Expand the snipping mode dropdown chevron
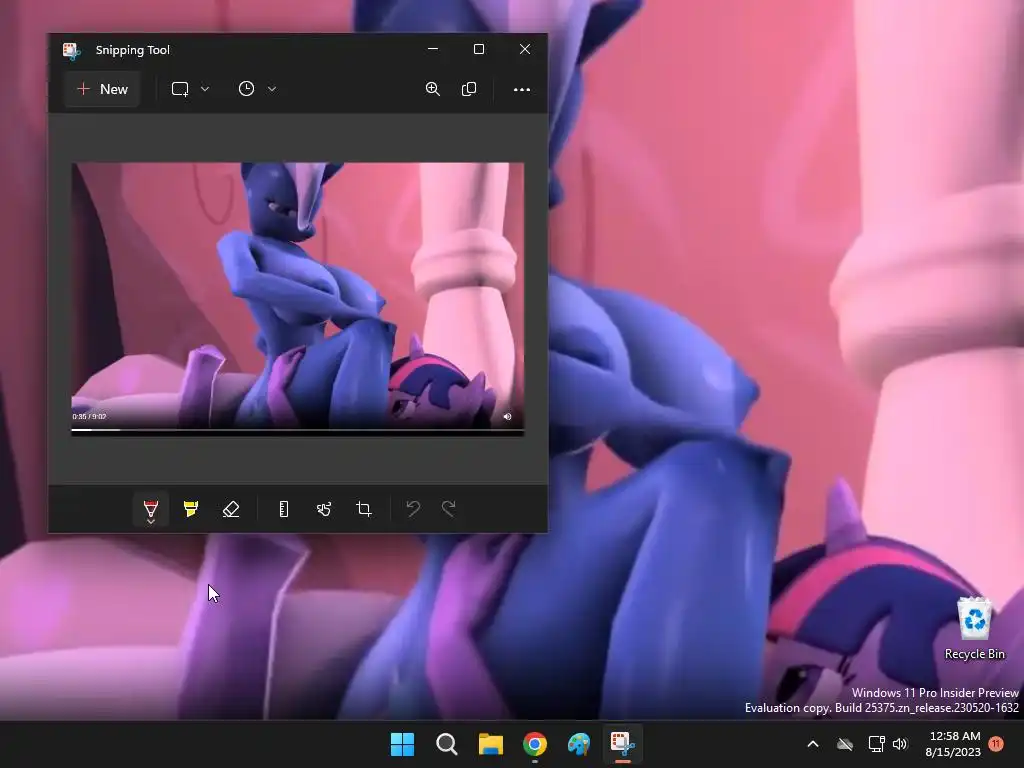The image size is (1024, 768). (x=205, y=89)
